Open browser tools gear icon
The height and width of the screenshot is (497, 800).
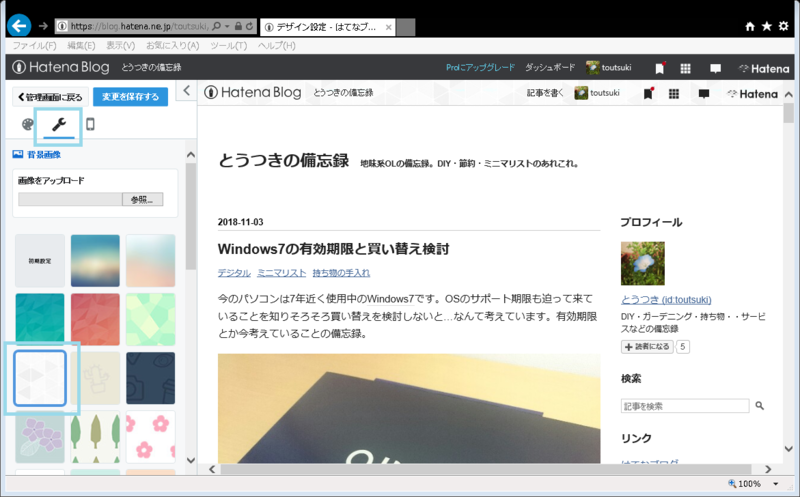click(x=784, y=26)
